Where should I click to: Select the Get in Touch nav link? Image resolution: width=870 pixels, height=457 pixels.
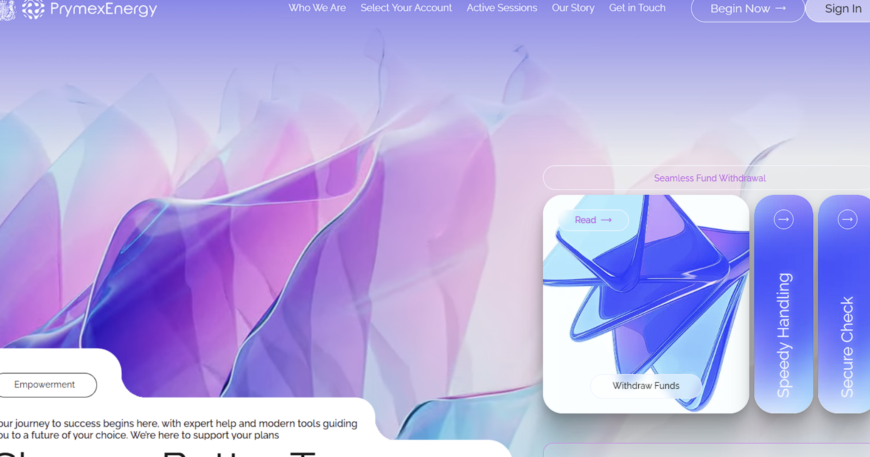pyautogui.click(x=637, y=8)
